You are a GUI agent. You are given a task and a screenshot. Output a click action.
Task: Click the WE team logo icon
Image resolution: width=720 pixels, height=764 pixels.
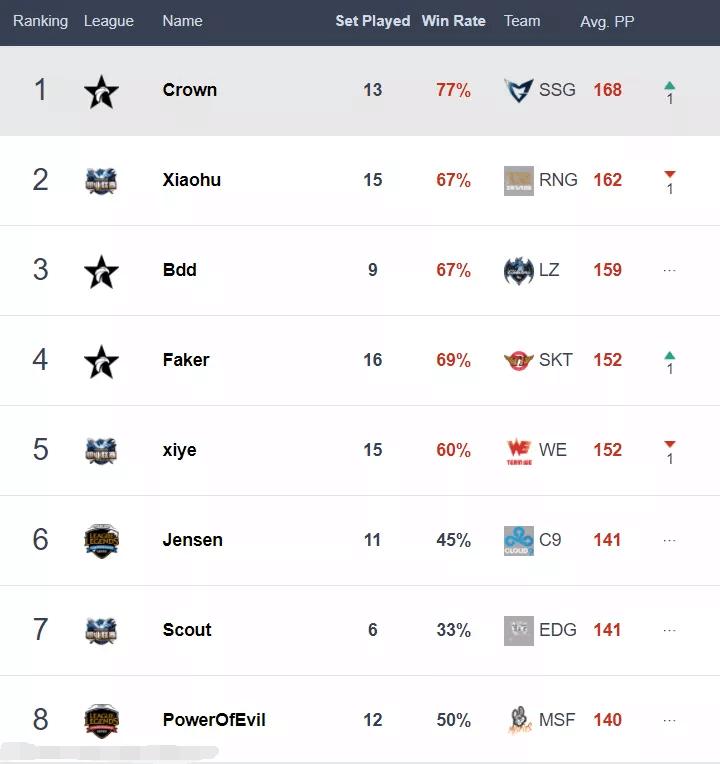pyautogui.click(x=519, y=450)
